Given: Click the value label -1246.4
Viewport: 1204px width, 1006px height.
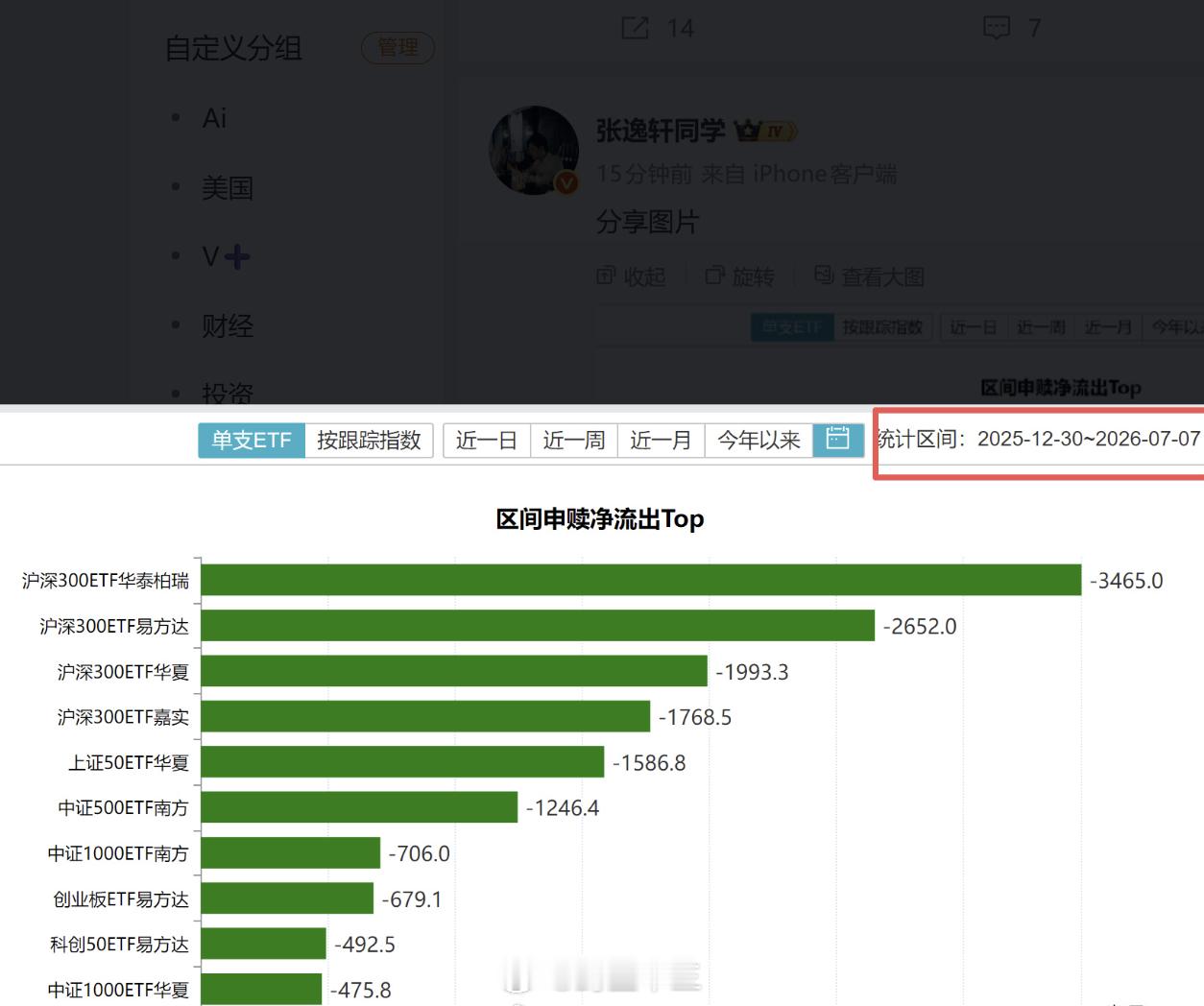Looking at the screenshot, I should point(563,808).
